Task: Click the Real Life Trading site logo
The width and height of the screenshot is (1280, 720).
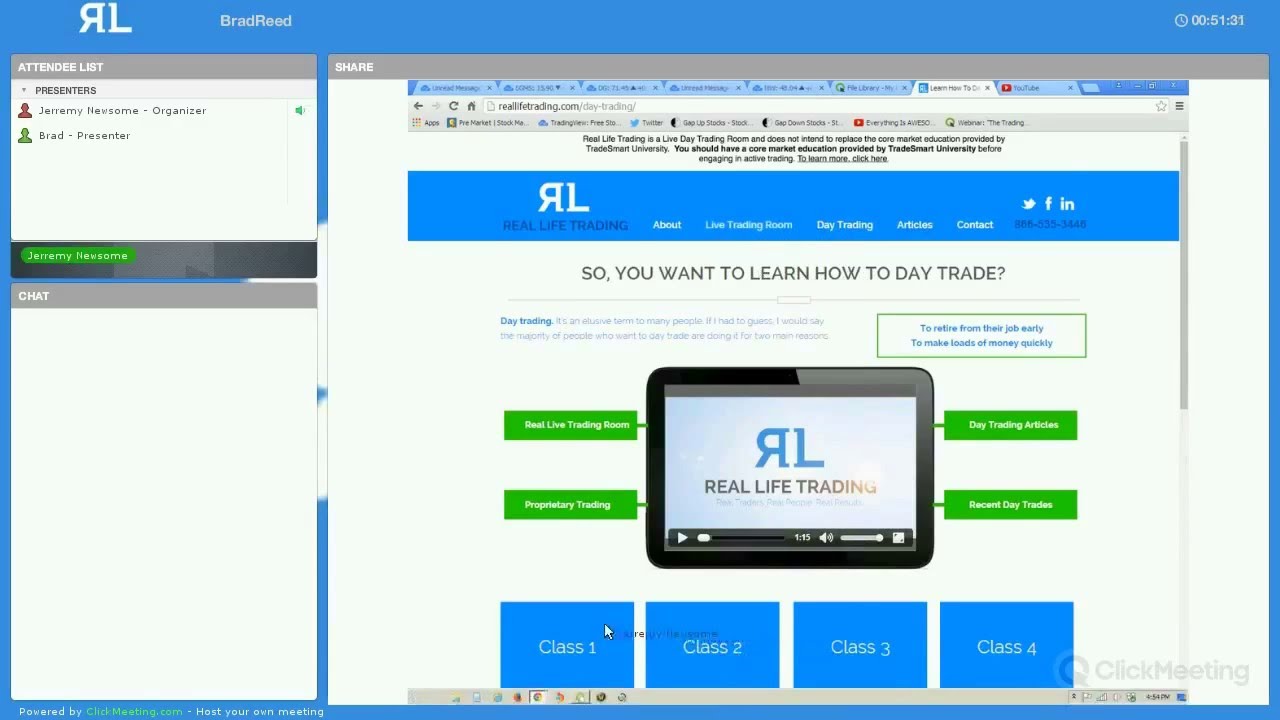Action: pyautogui.click(x=564, y=207)
